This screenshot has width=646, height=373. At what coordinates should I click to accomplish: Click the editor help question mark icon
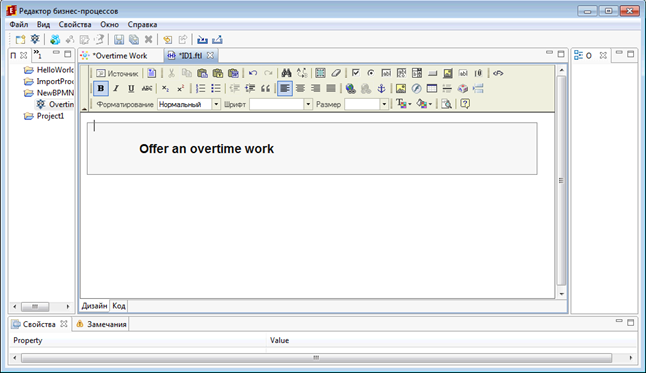point(465,104)
